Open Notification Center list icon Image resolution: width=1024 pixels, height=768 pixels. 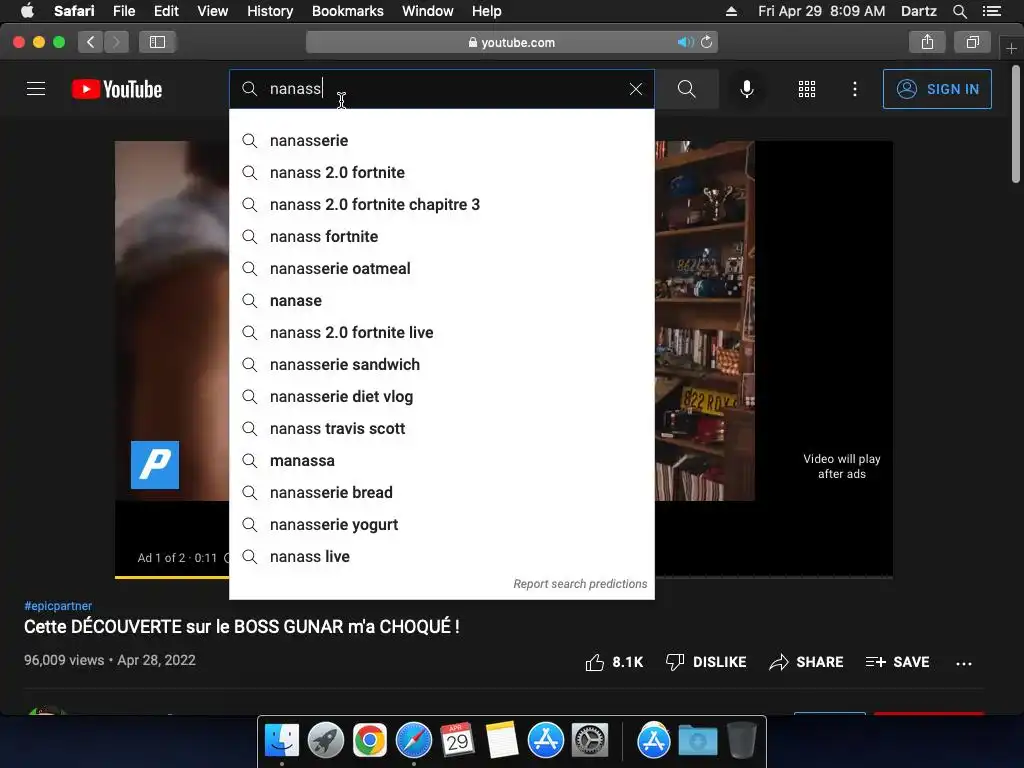(992, 11)
